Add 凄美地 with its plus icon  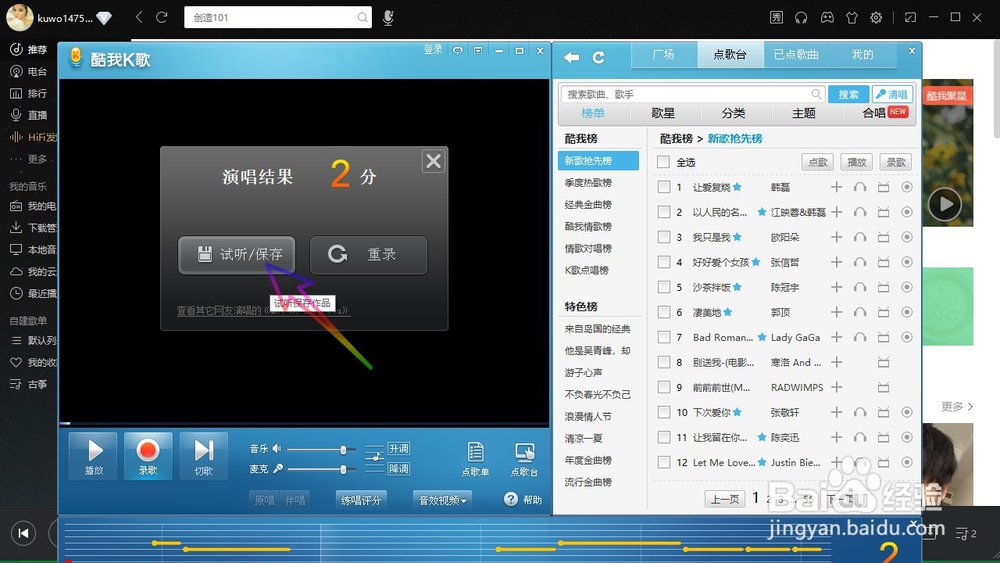pos(837,312)
